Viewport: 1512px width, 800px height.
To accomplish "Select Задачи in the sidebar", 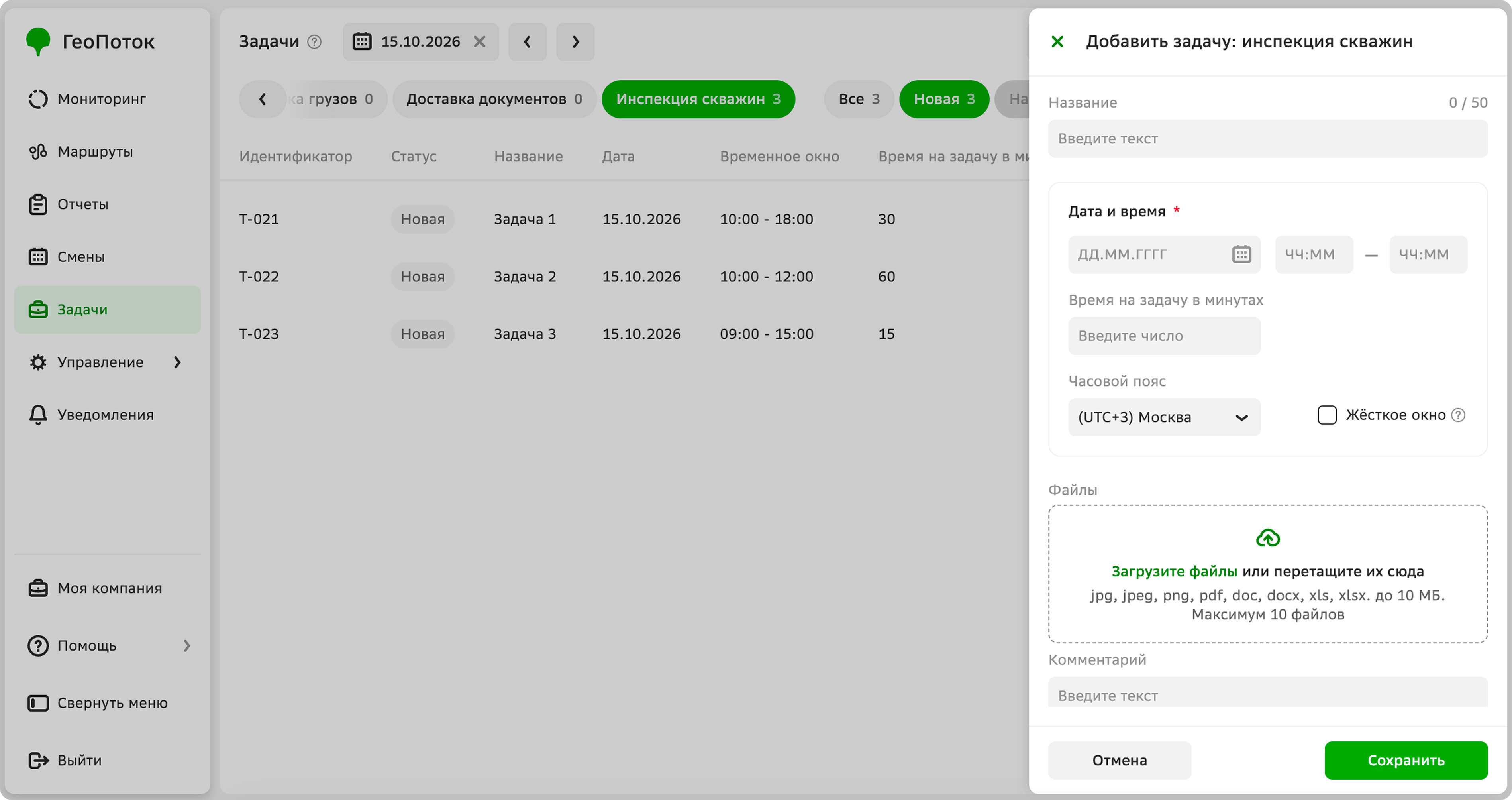I will tap(108, 310).
